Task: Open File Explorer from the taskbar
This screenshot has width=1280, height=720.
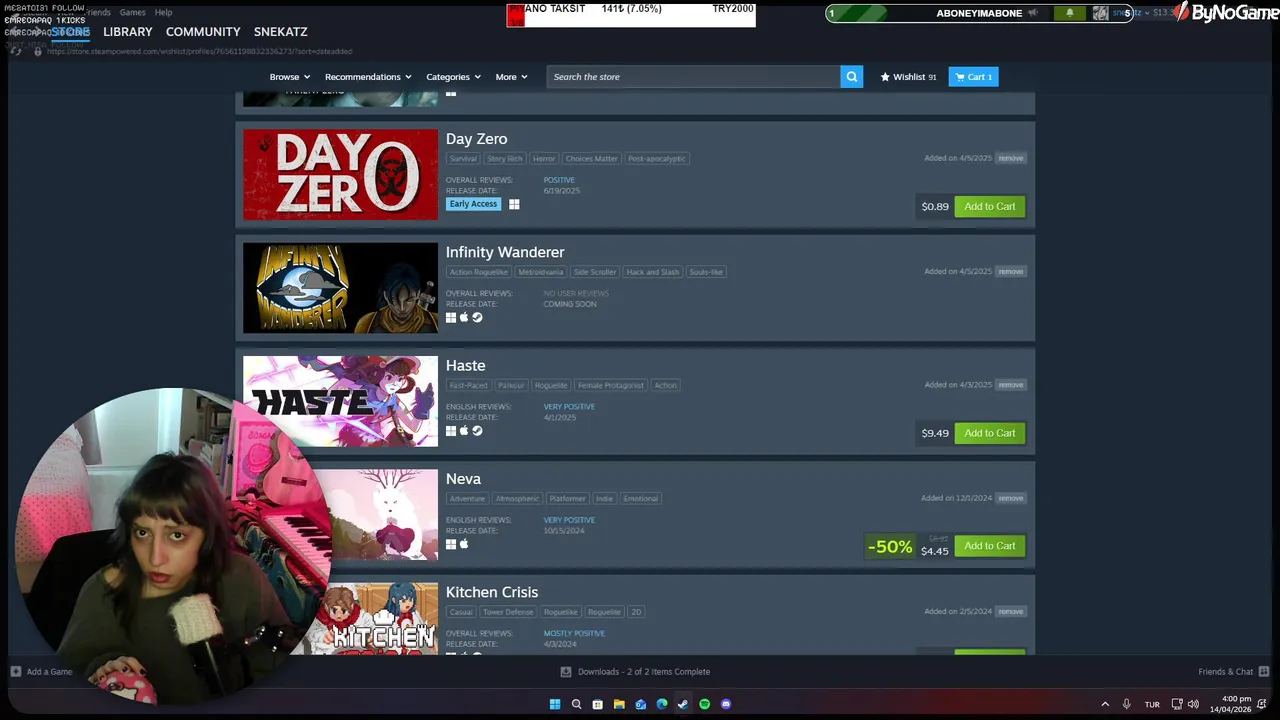Action: point(619,704)
